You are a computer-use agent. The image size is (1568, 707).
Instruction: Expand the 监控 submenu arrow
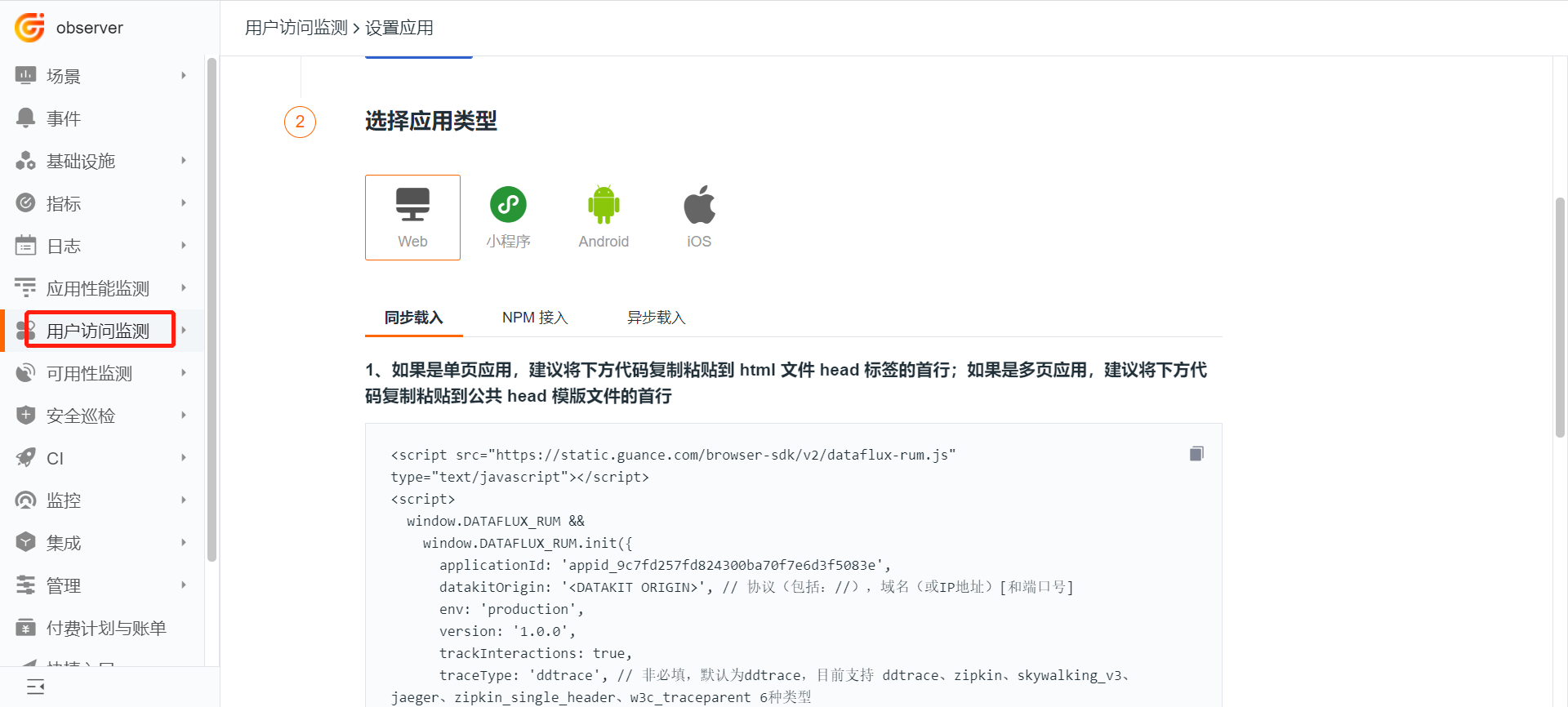[x=184, y=500]
